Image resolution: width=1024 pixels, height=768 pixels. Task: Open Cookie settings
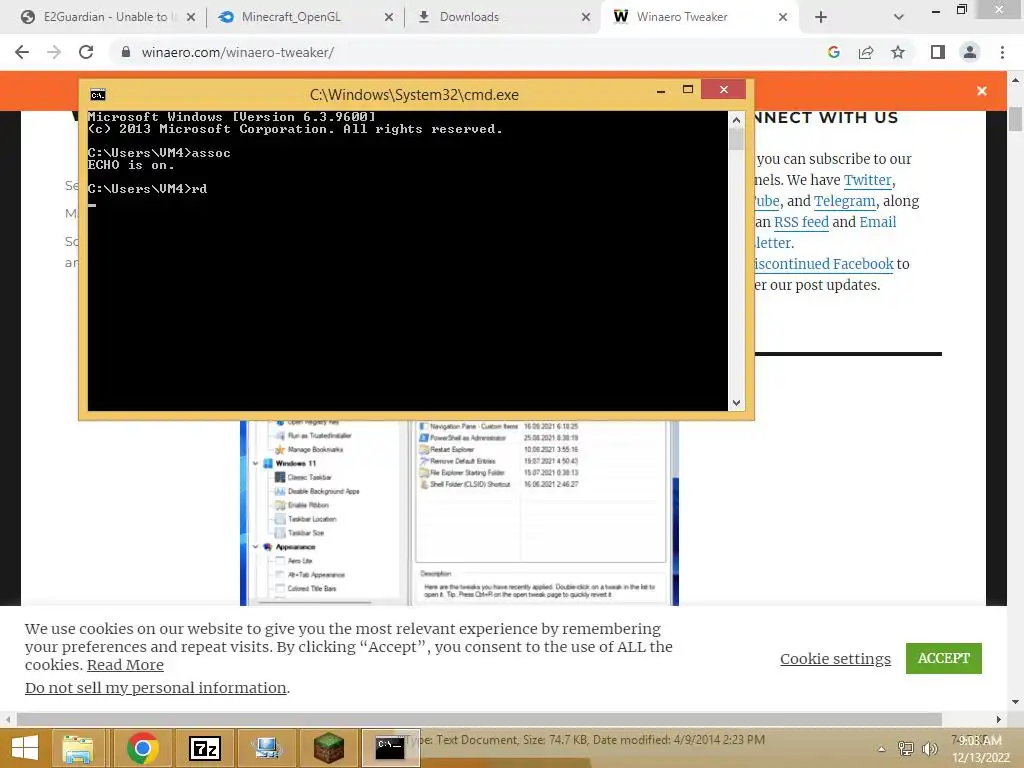(x=835, y=658)
